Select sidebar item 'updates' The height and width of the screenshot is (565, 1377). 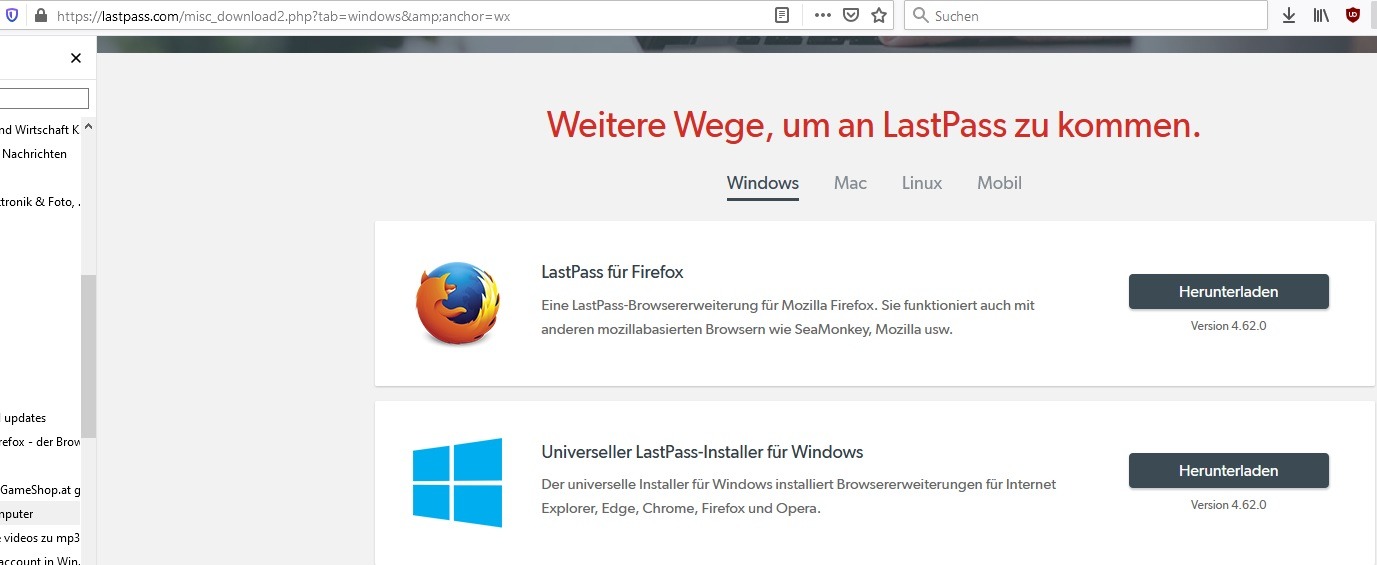[x=25, y=418]
